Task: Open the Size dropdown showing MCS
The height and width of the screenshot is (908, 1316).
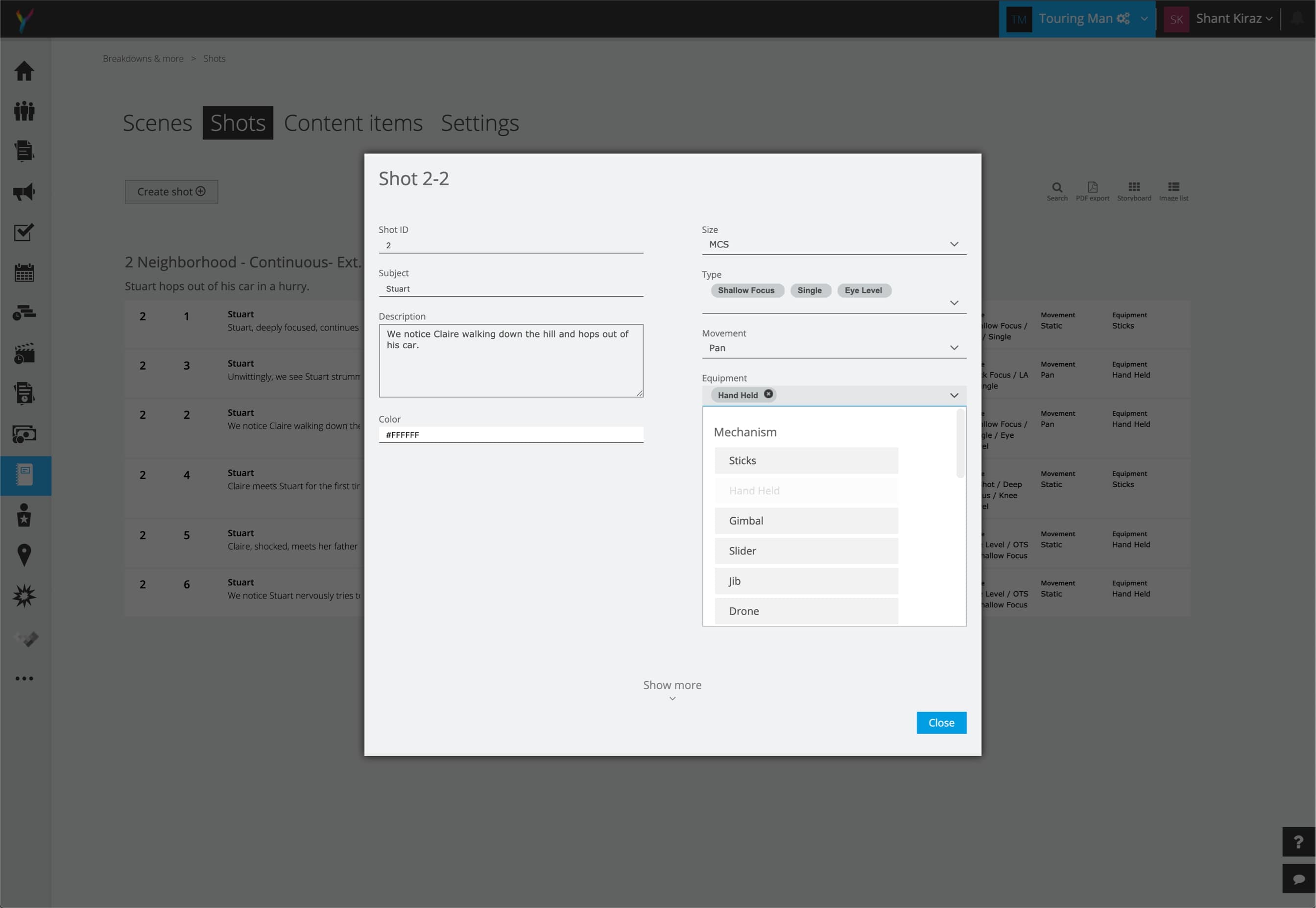Action: click(x=834, y=244)
